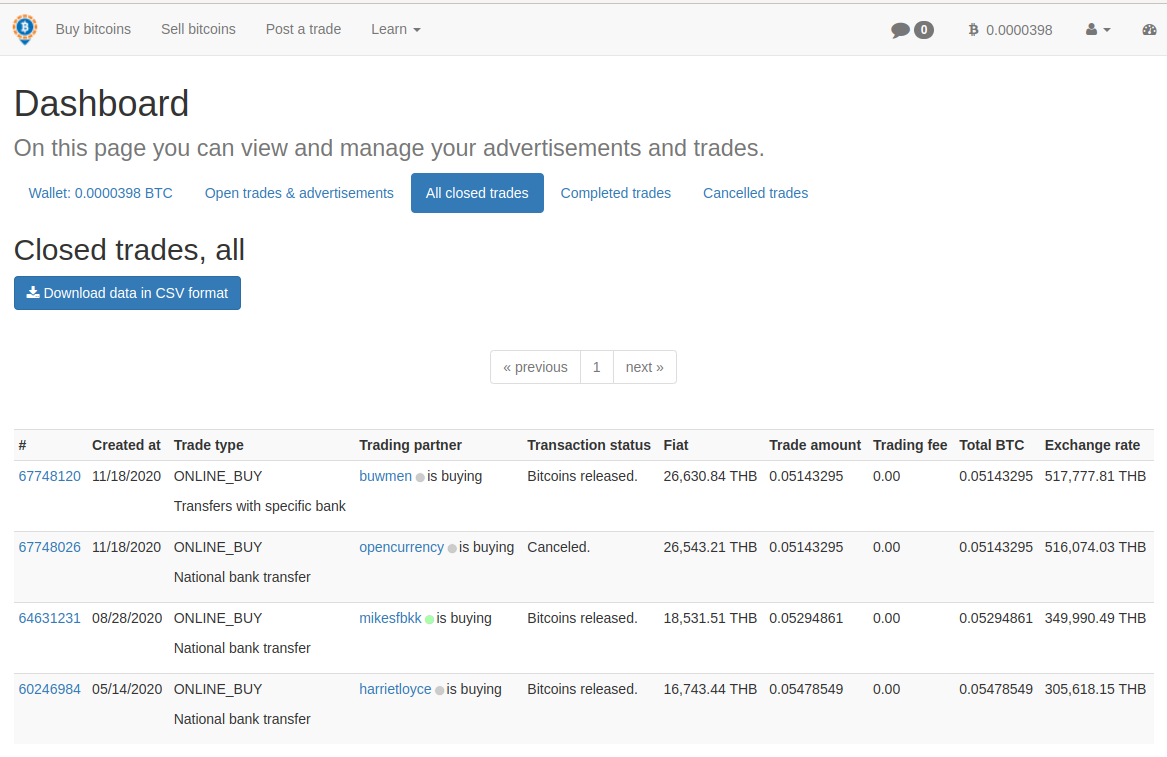This screenshot has height=757, width=1167.
Task: Click the next » pagination button
Action: pyautogui.click(x=644, y=367)
